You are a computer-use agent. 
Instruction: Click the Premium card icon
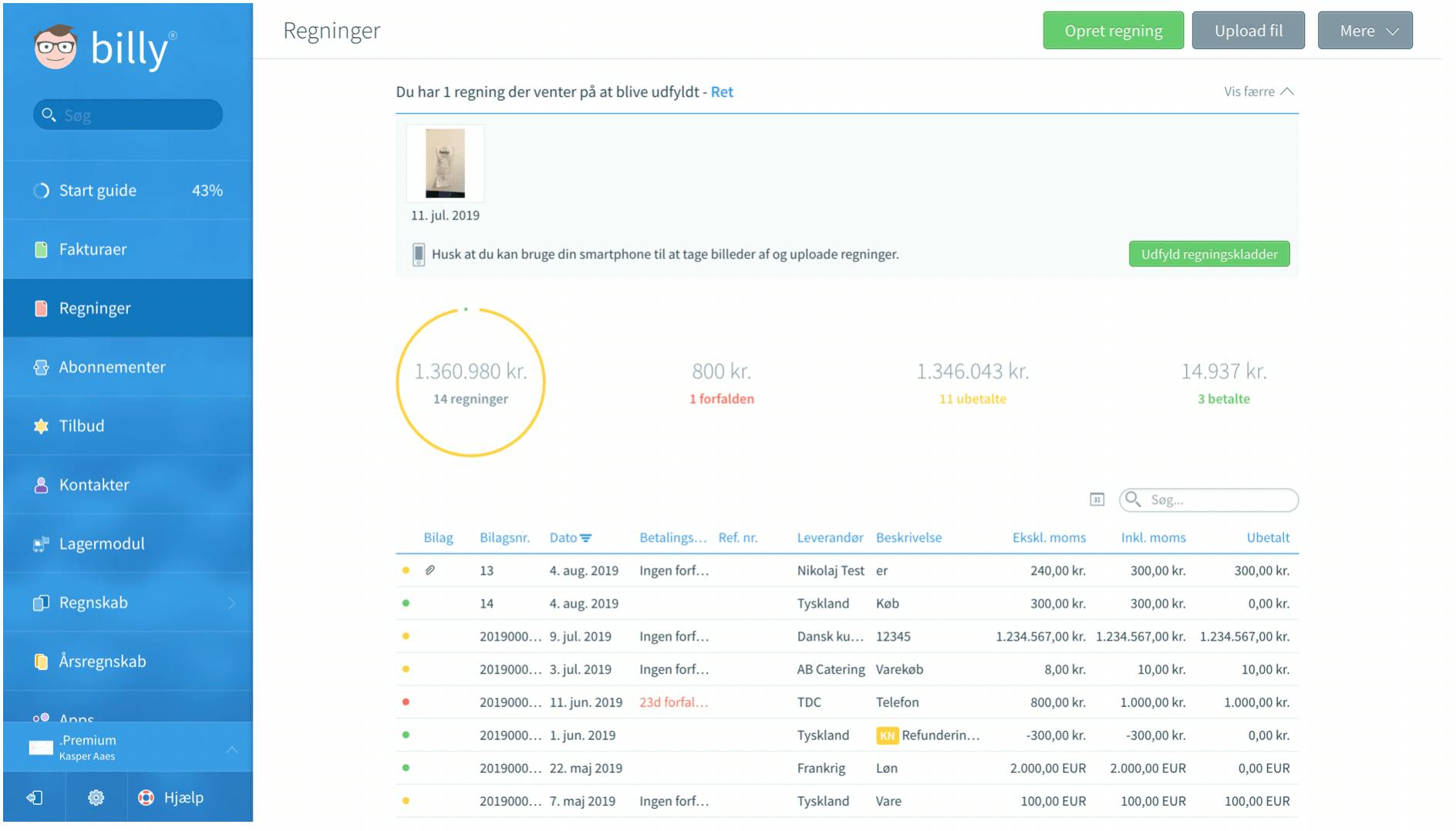click(41, 748)
